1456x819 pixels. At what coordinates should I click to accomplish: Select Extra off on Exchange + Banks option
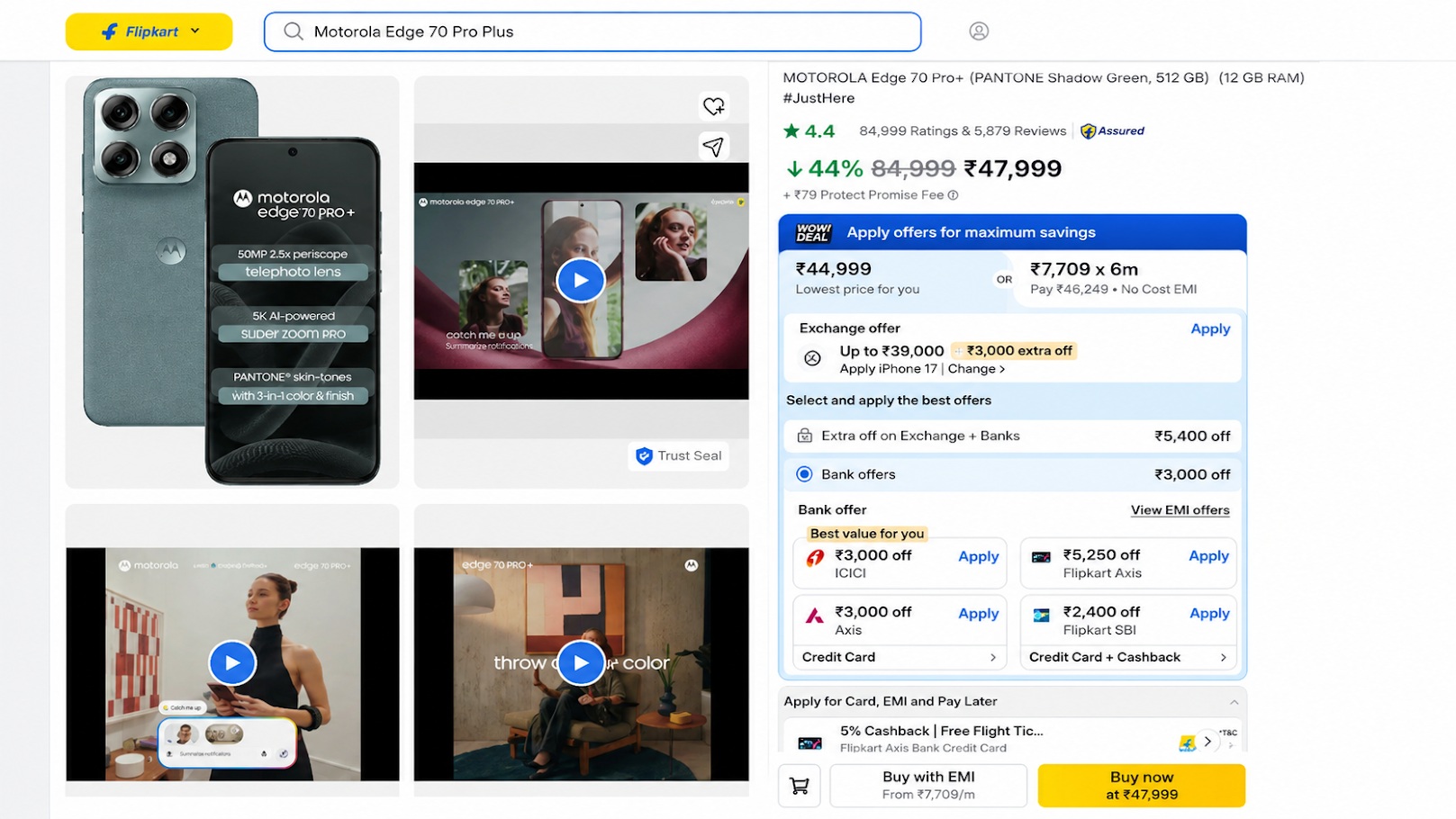(1012, 436)
